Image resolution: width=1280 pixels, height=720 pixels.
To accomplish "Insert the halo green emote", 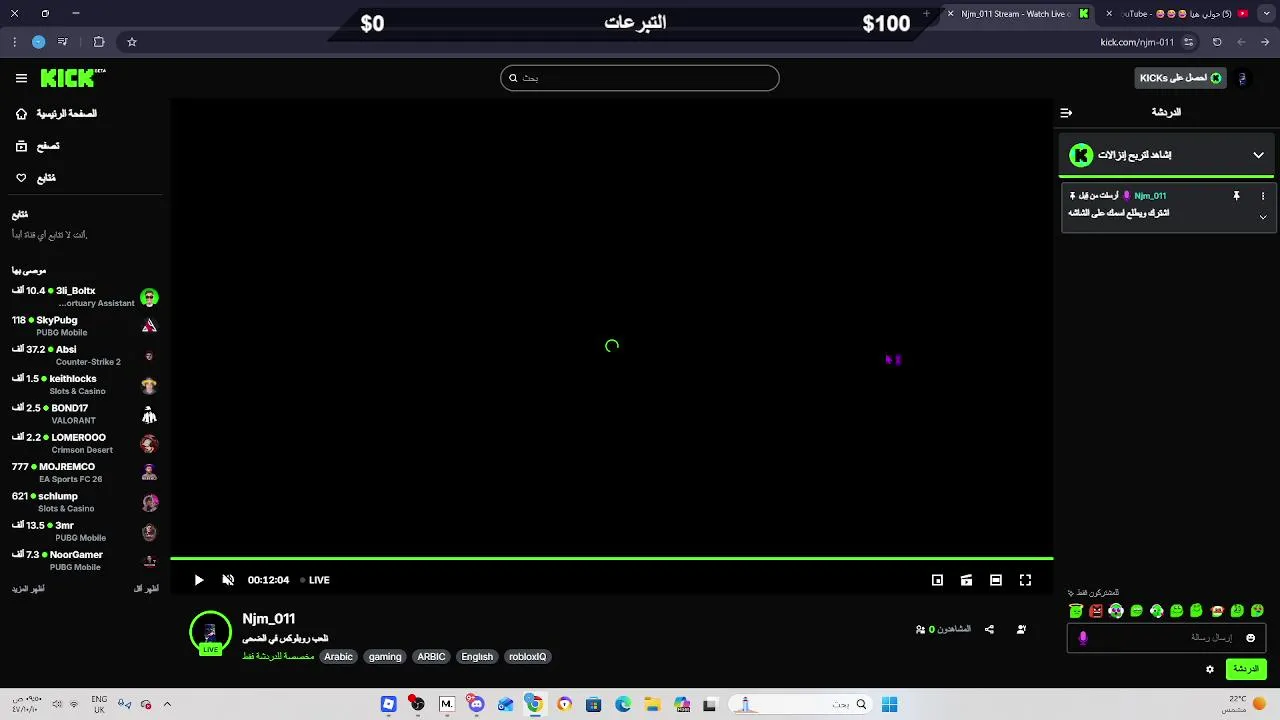I will click(x=1075, y=611).
